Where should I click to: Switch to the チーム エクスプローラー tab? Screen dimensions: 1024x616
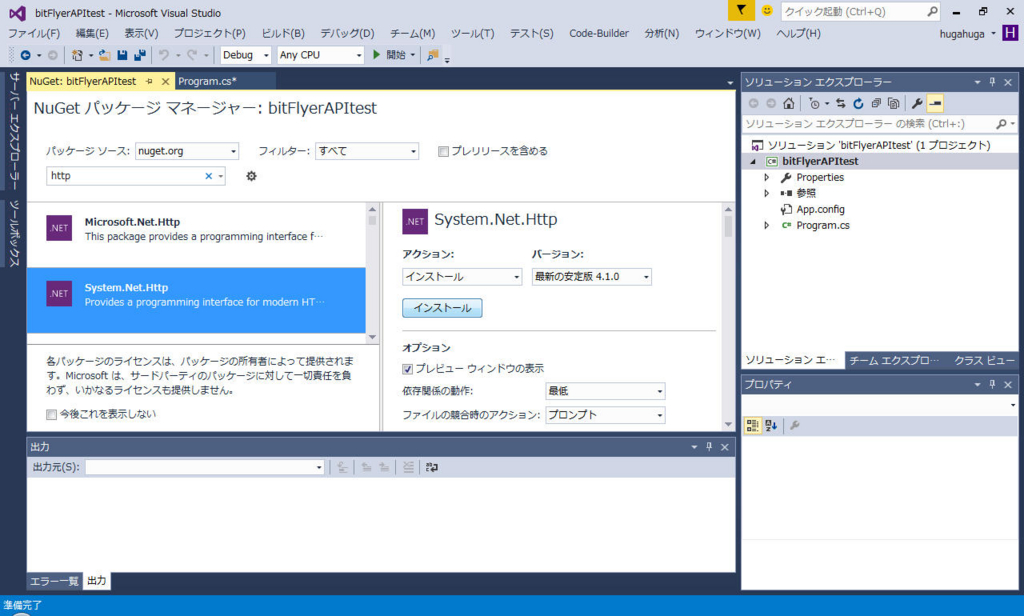pos(893,360)
